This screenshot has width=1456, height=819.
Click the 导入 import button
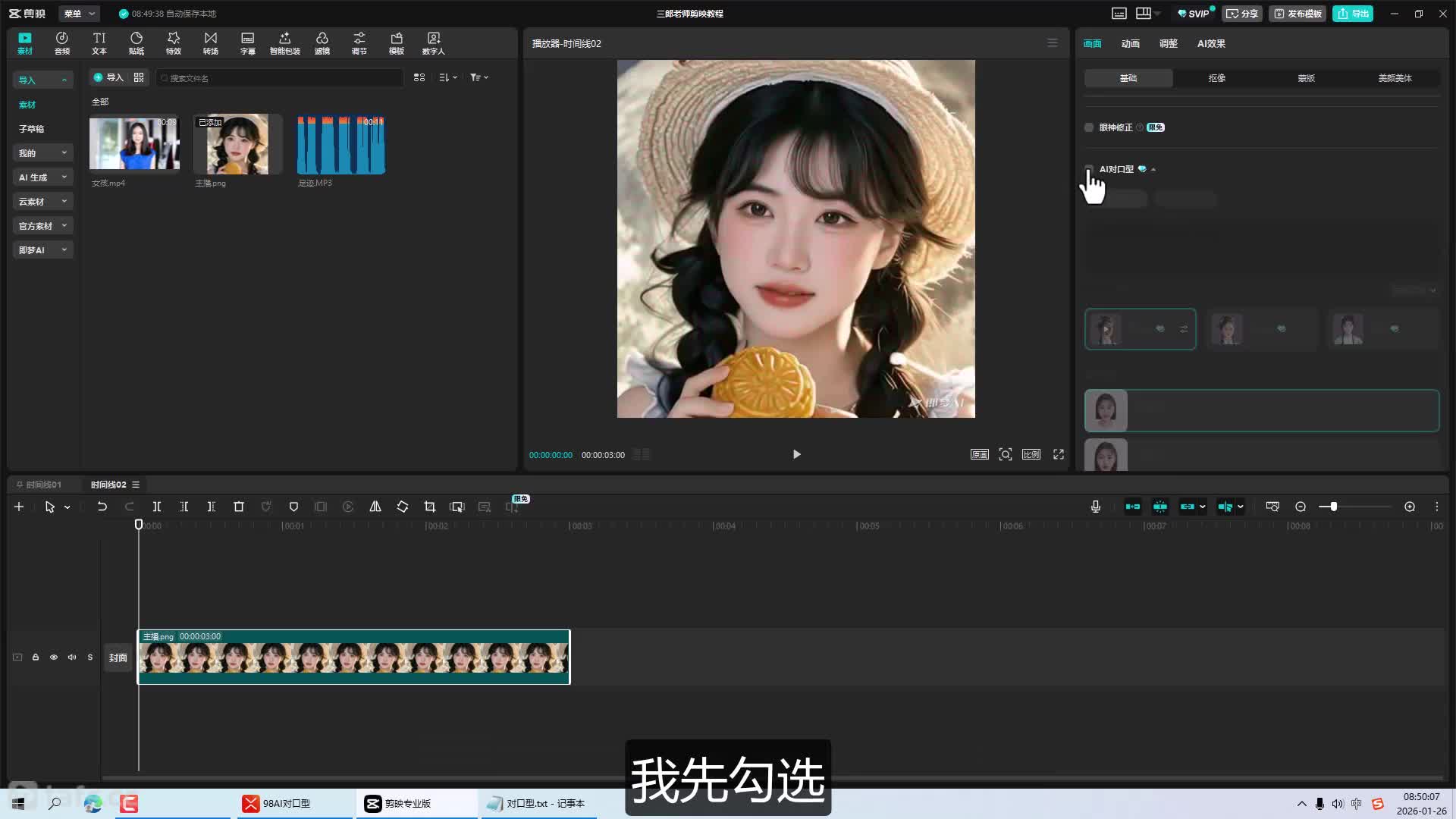108,77
